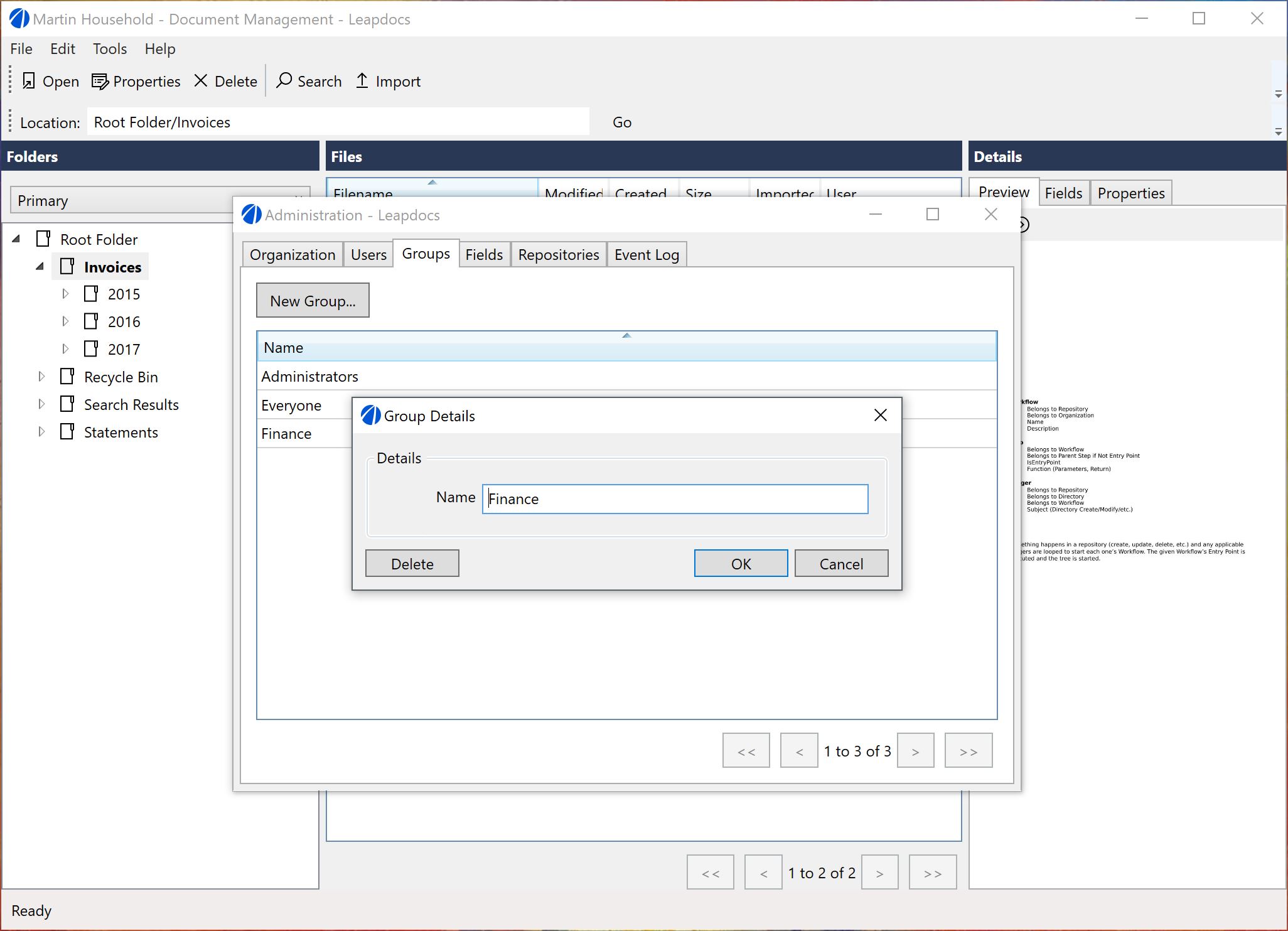Switch to the Organization tab

pos(292,254)
